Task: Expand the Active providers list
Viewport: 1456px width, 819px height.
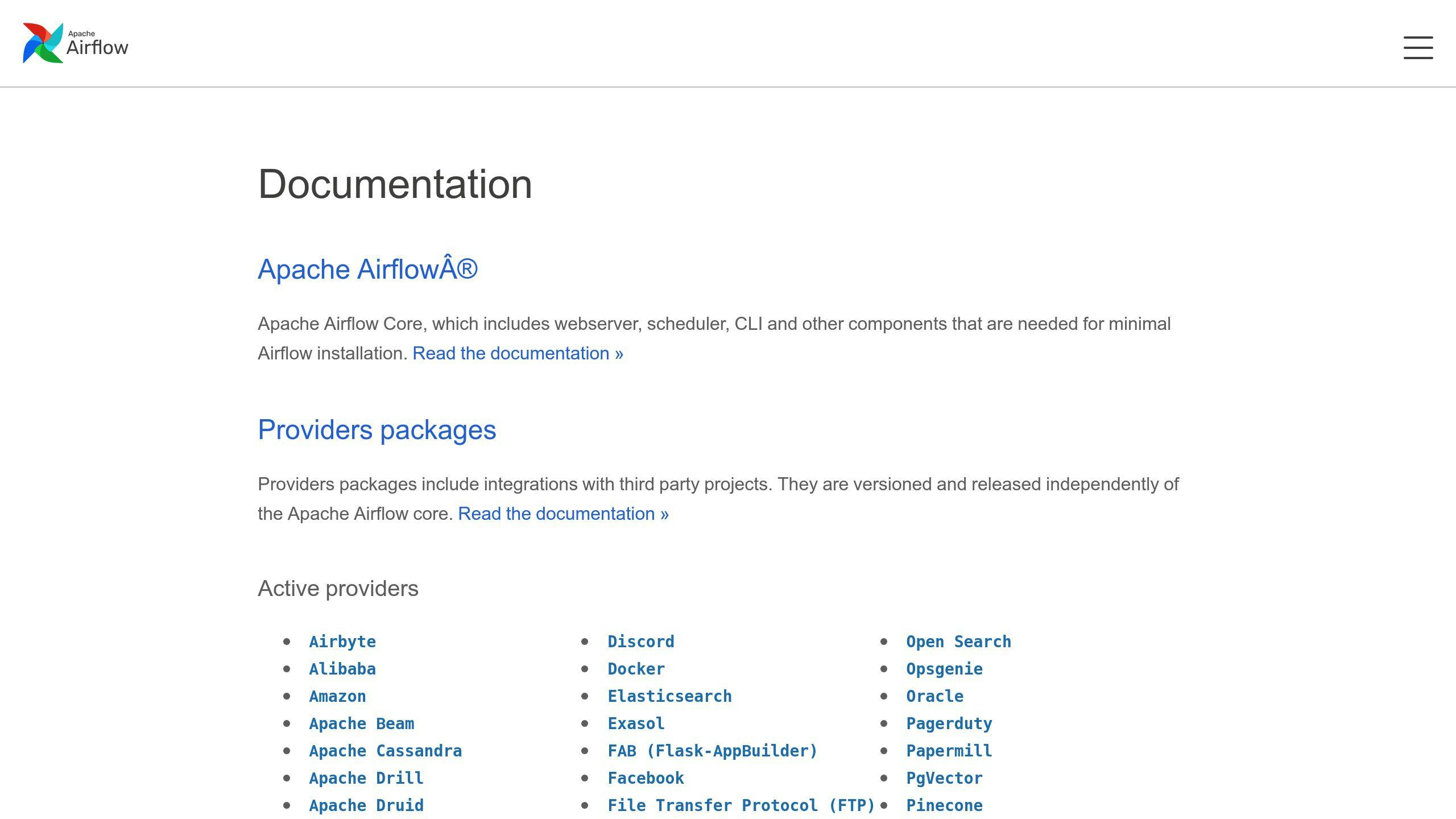Action: 337,587
